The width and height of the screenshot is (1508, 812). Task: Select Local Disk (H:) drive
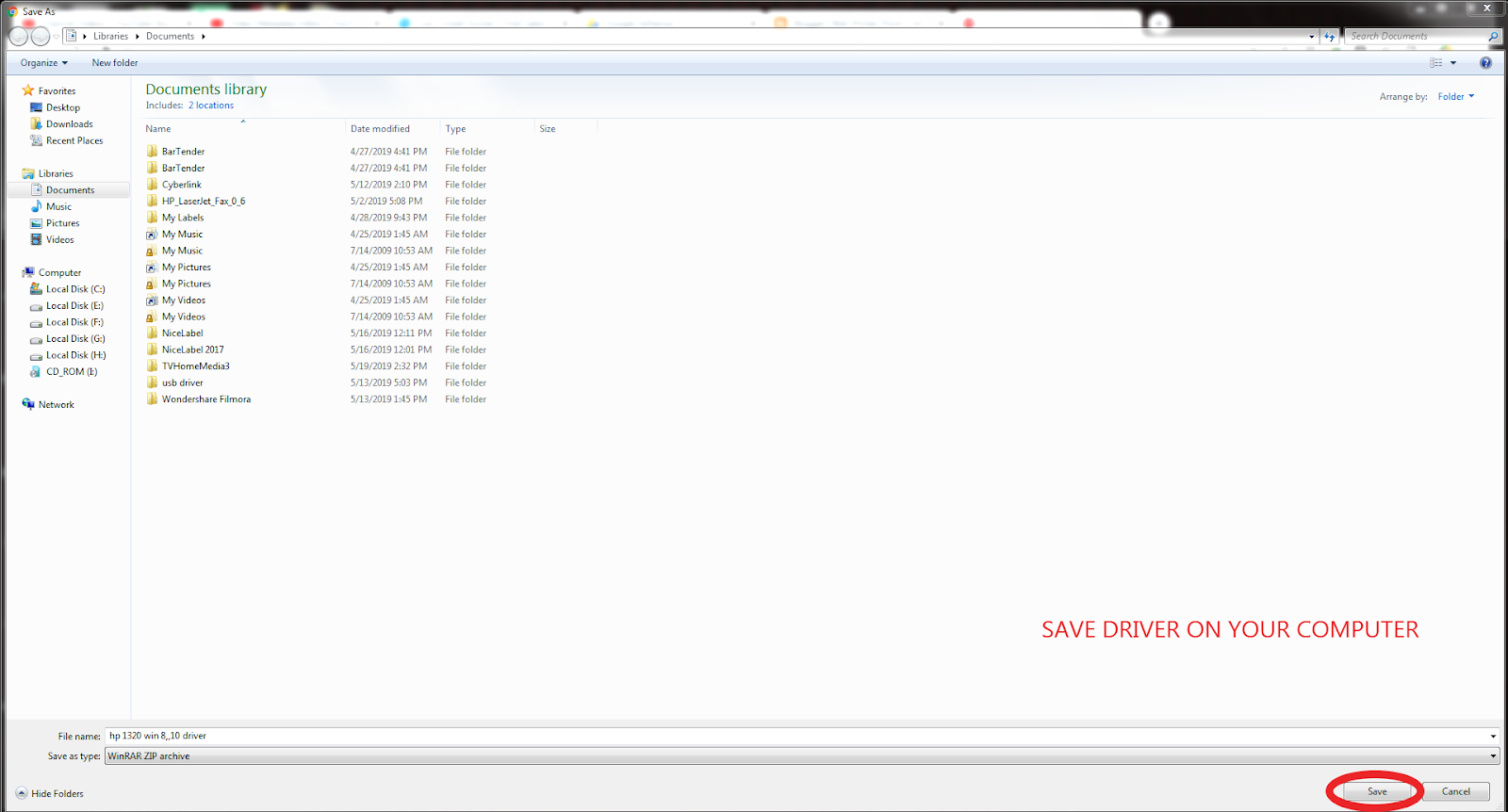tap(75, 355)
